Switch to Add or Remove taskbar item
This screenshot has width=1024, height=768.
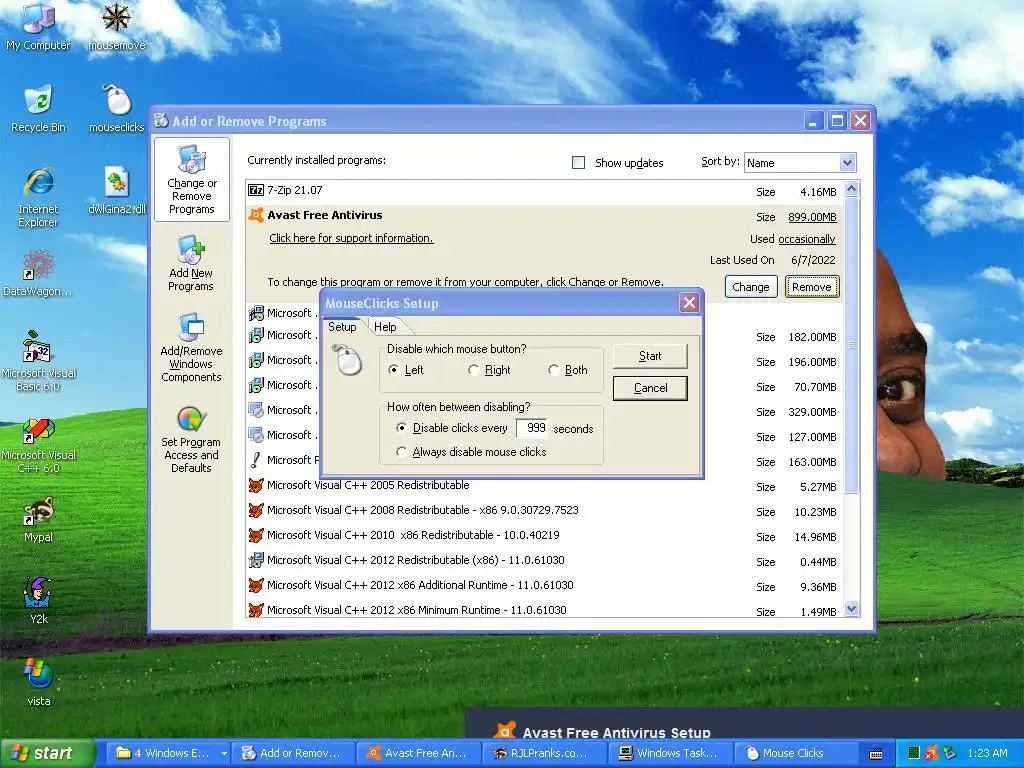(293, 753)
